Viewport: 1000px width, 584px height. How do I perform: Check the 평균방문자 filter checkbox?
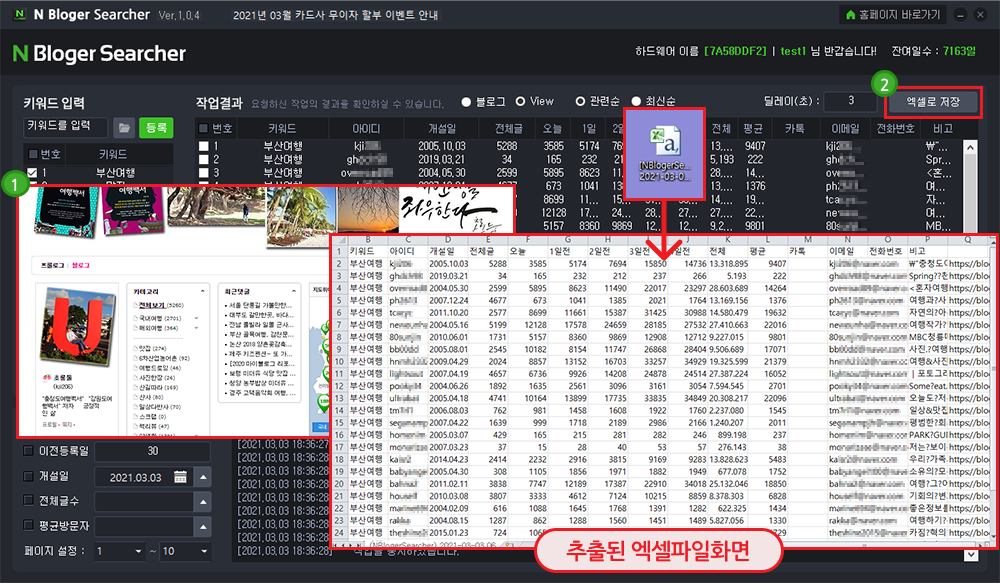tap(28, 525)
